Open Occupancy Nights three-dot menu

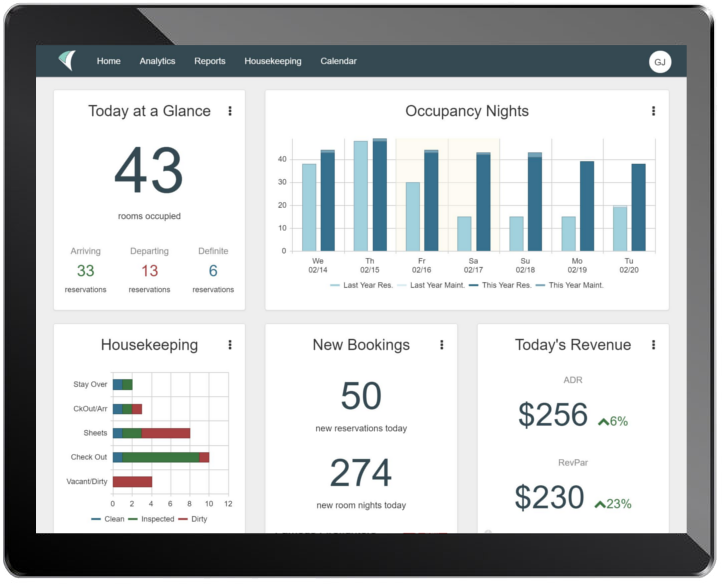click(x=653, y=111)
